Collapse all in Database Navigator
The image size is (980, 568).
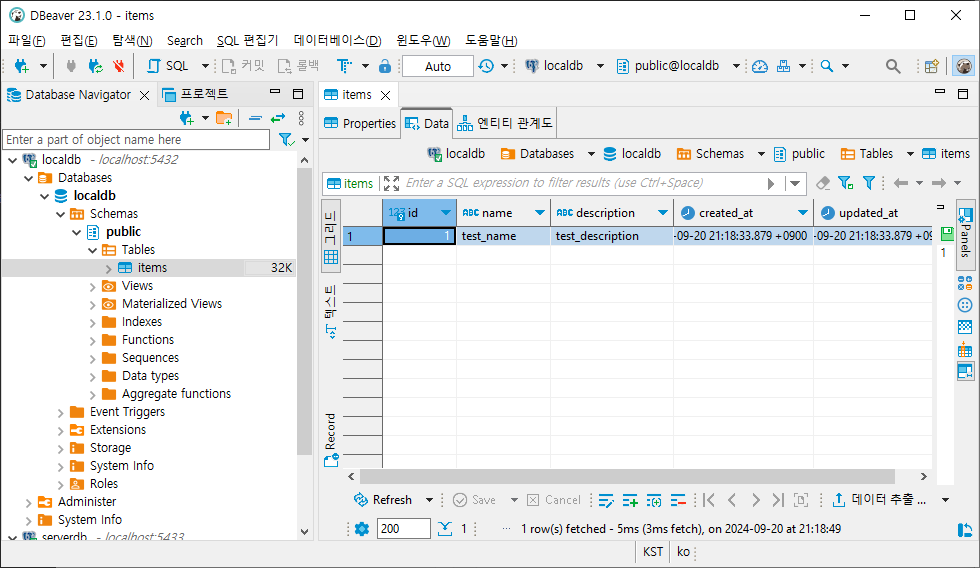(255, 117)
